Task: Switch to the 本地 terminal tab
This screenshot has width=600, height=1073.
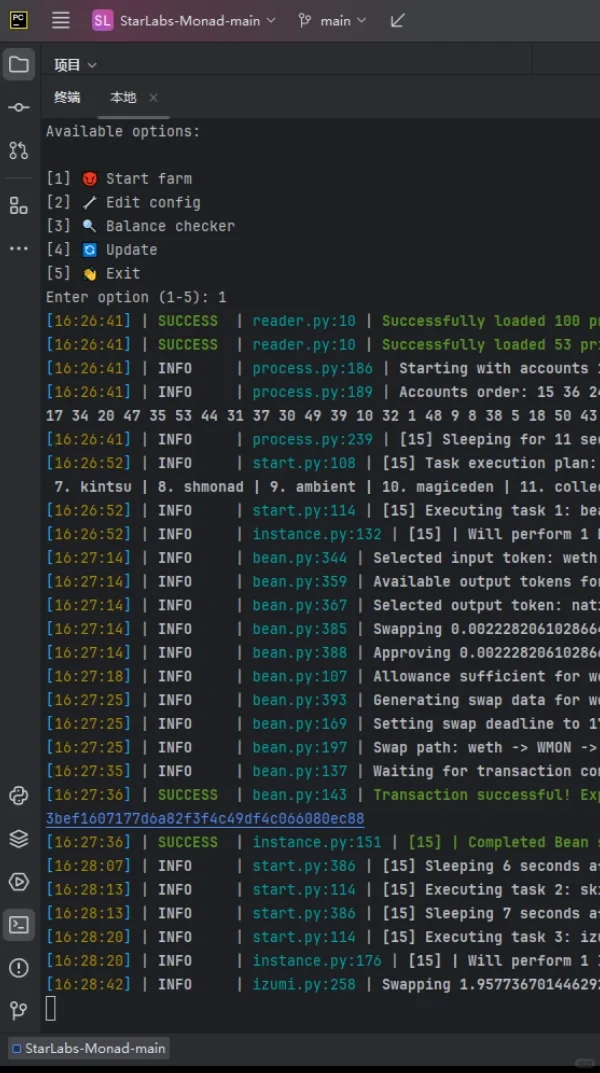Action: [123, 97]
